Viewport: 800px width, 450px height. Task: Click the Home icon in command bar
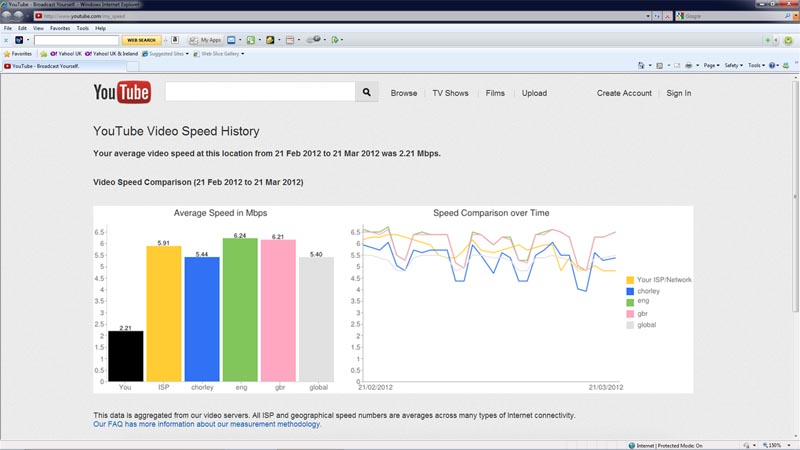click(641, 65)
